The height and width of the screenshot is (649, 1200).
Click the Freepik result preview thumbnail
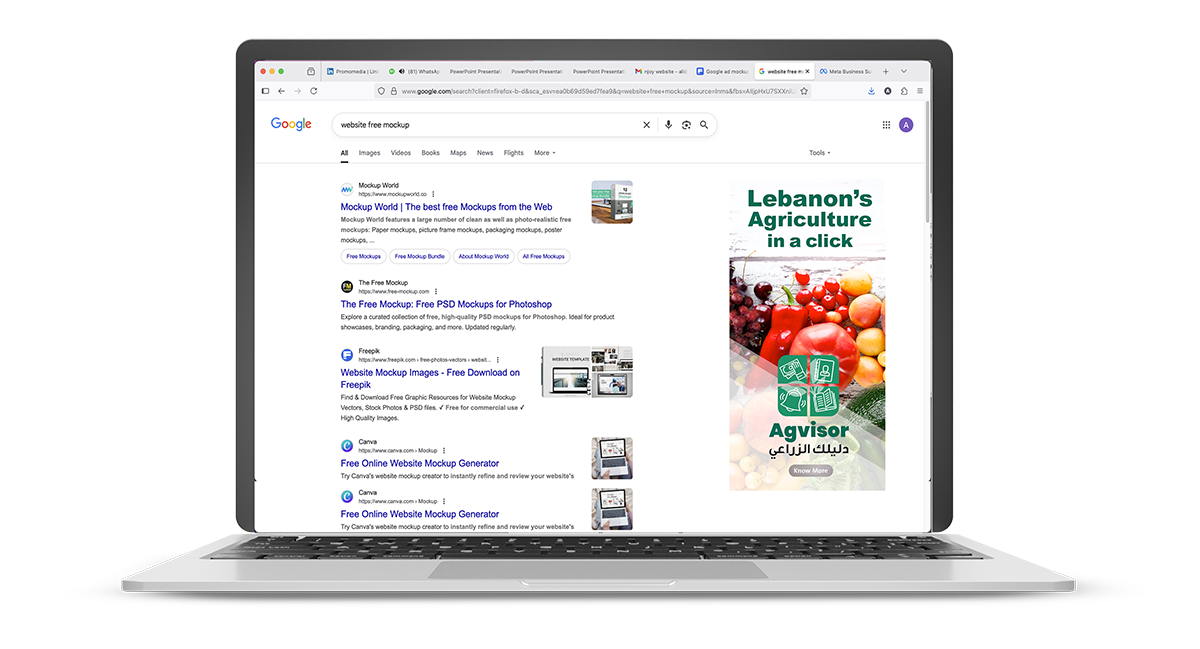[587, 372]
